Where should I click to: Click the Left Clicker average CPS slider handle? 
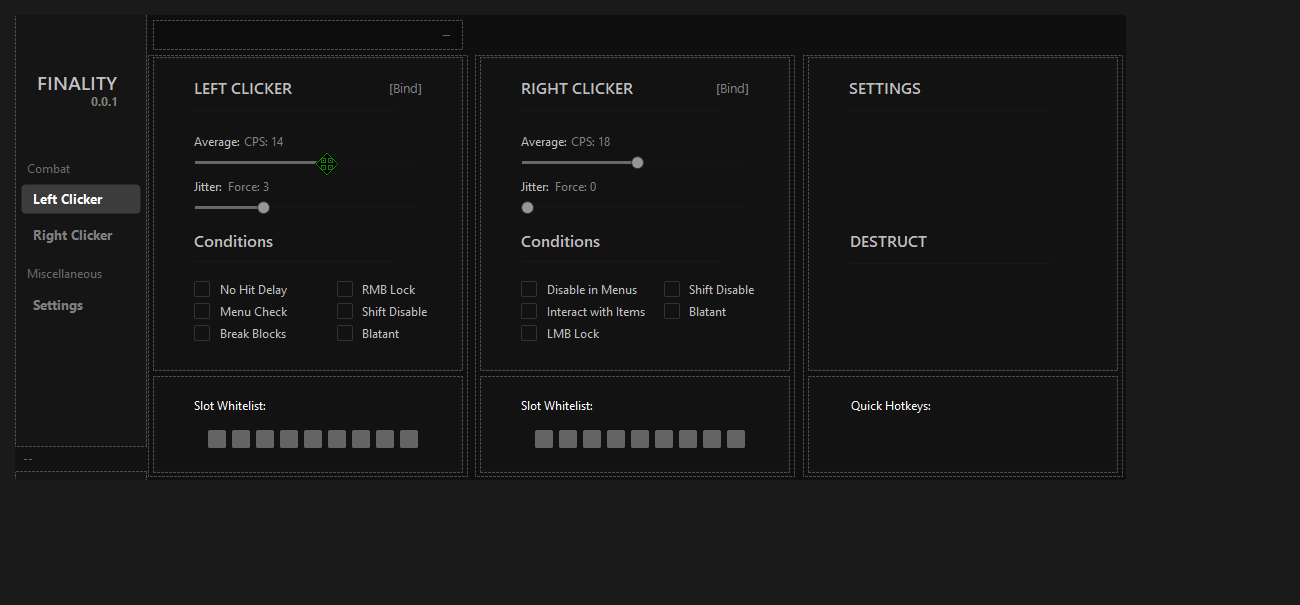point(327,163)
